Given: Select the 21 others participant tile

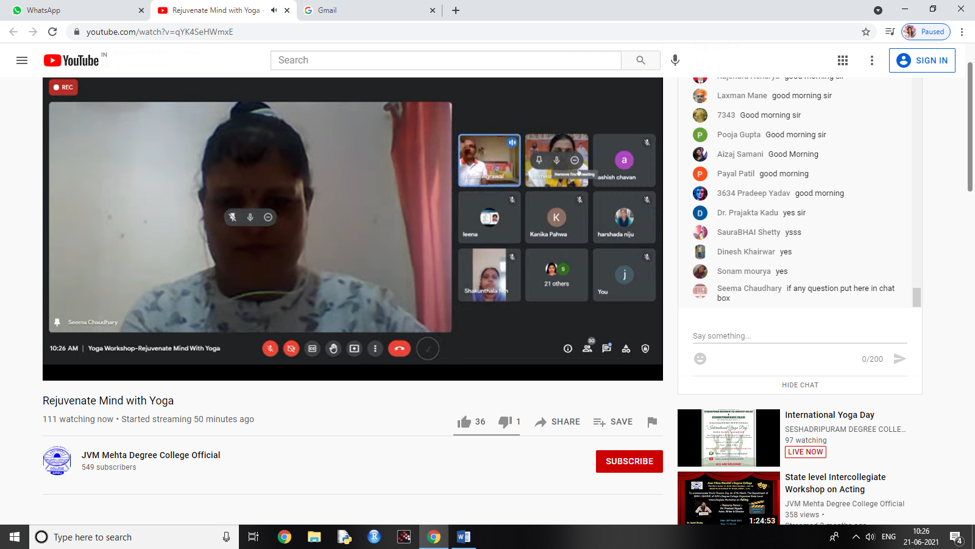Looking at the screenshot, I should 557,275.
